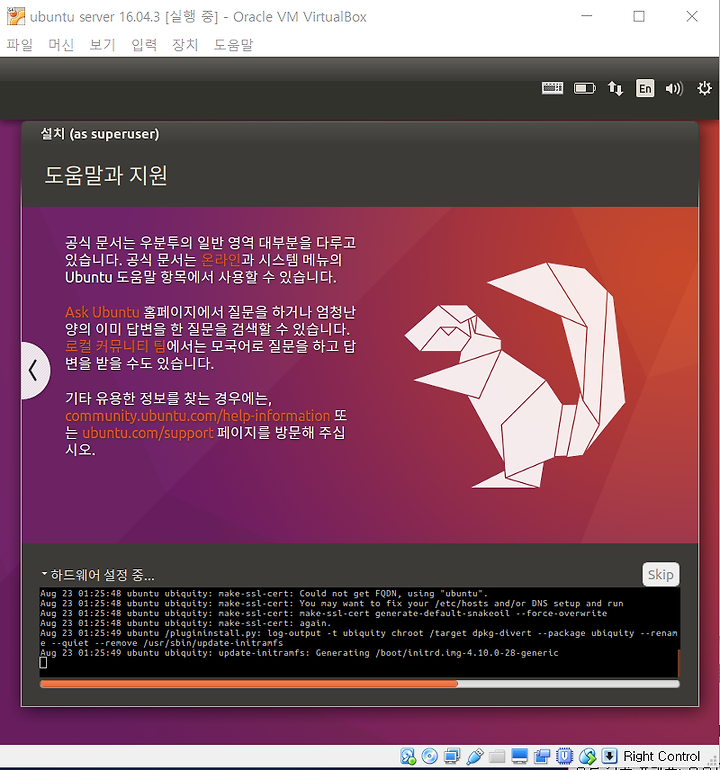Viewport: 720px width, 770px height.
Task: Click the terminal log scrollbar
Action: [x=678, y=663]
